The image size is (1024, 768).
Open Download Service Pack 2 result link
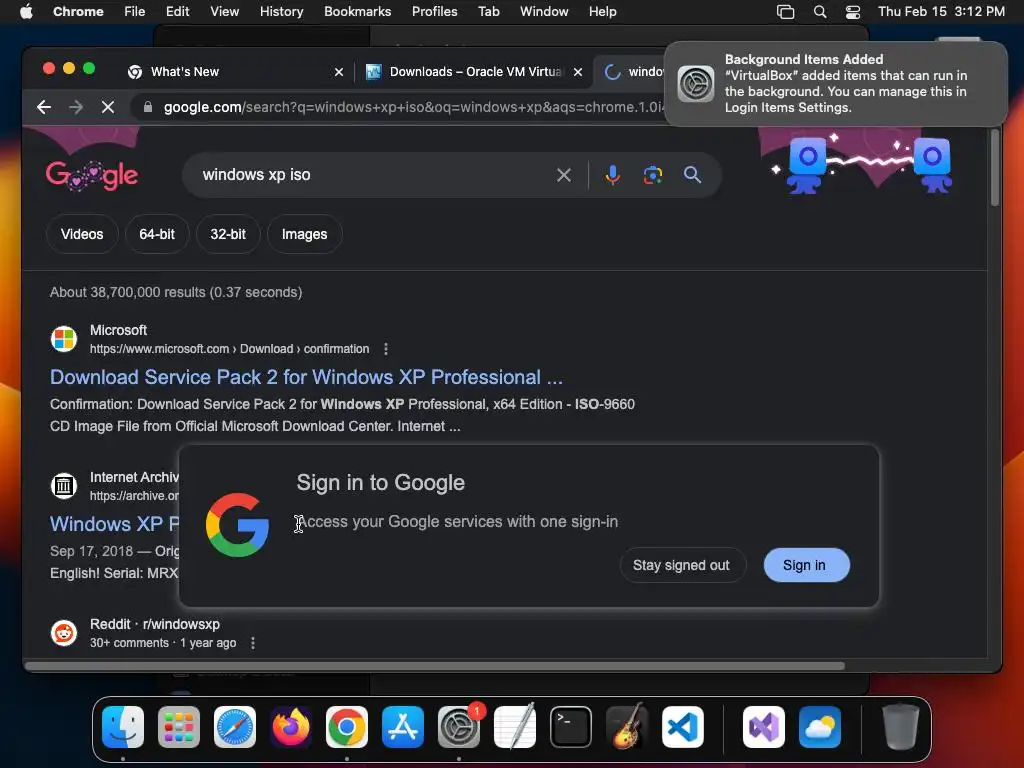[x=306, y=377]
